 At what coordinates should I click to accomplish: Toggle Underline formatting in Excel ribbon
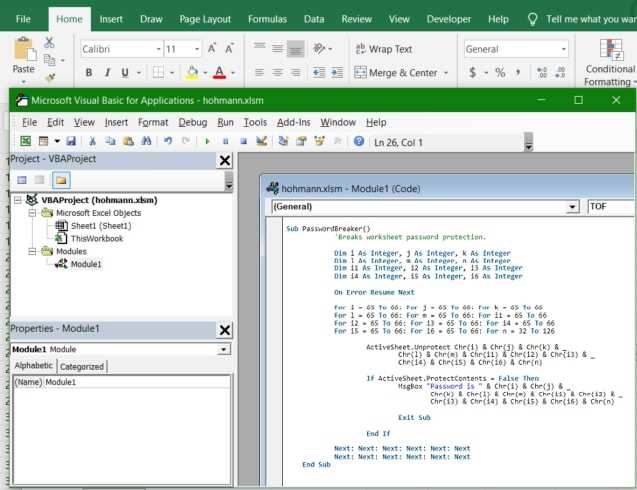pyautogui.click(x=125, y=73)
